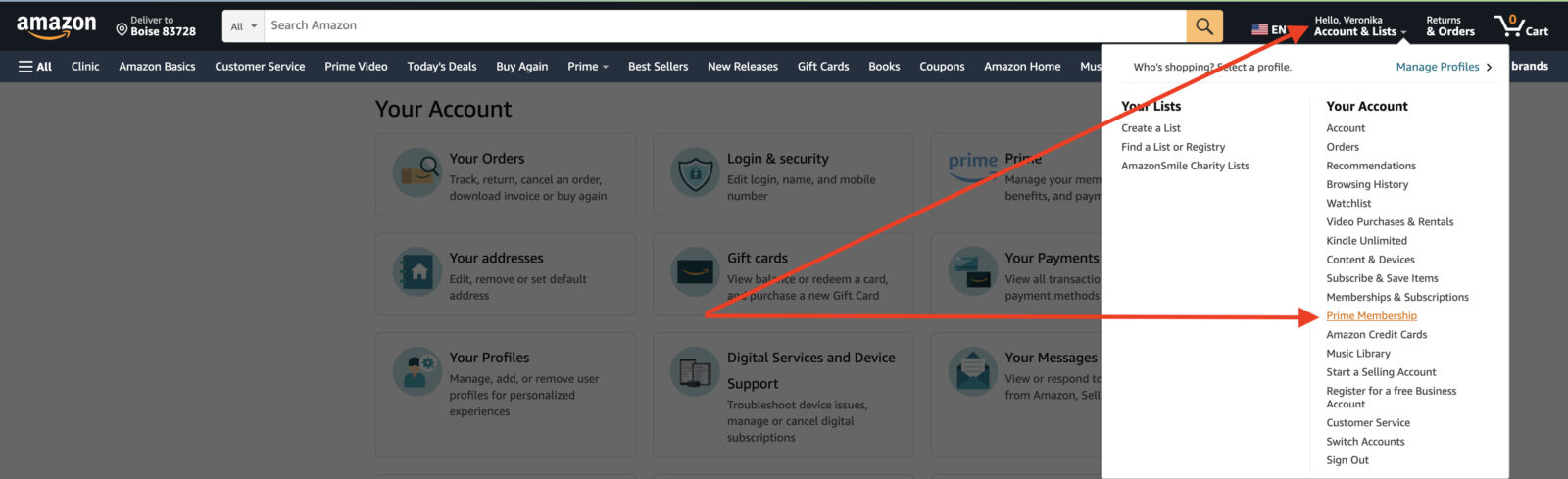The height and width of the screenshot is (479, 1568).
Task: Click the Your Payments cards icon
Action: coord(973,273)
